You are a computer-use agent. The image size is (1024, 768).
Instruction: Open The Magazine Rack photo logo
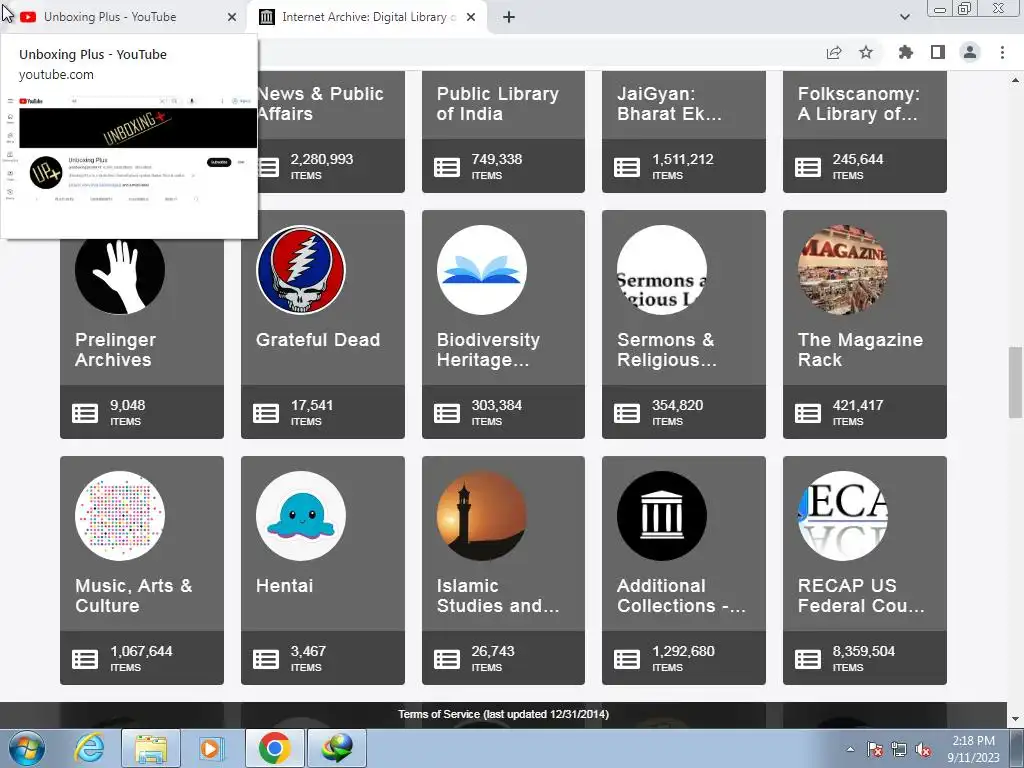(843, 270)
